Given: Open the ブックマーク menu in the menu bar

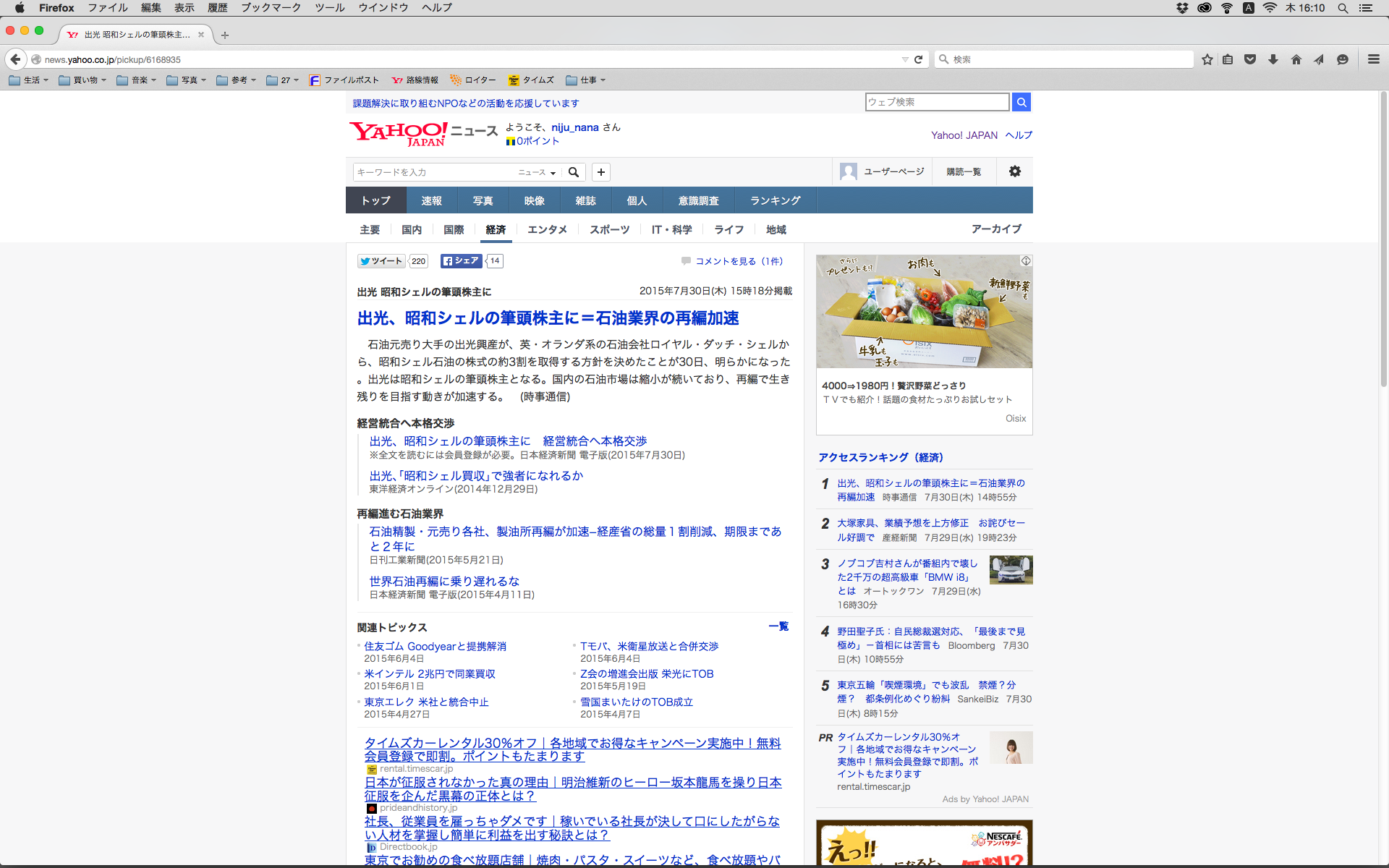Looking at the screenshot, I should [x=271, y=7].
